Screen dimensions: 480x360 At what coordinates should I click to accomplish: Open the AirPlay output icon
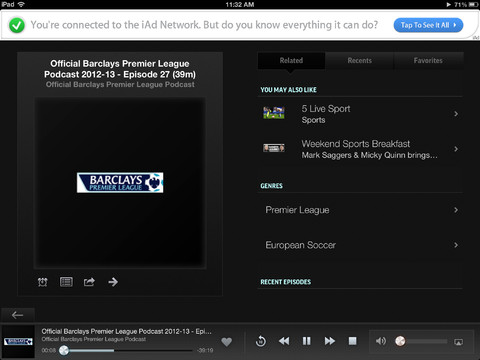[x=459, y=342]
